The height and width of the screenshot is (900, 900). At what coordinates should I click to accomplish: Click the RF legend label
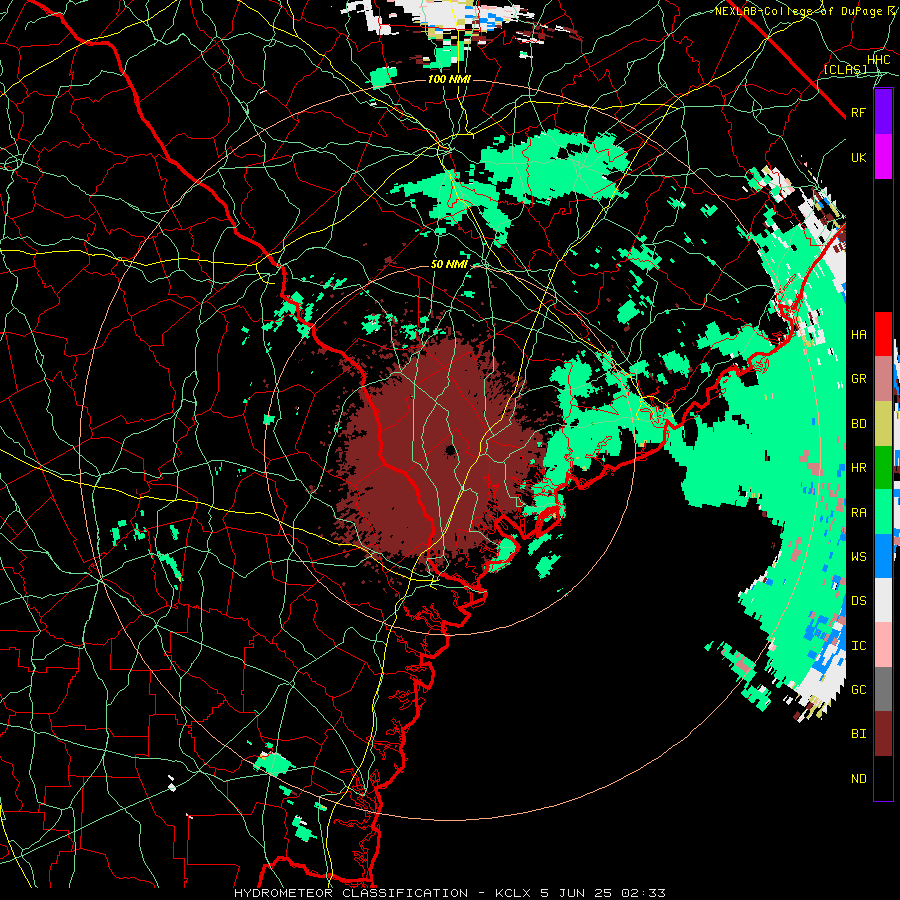(x=859, y=112)
